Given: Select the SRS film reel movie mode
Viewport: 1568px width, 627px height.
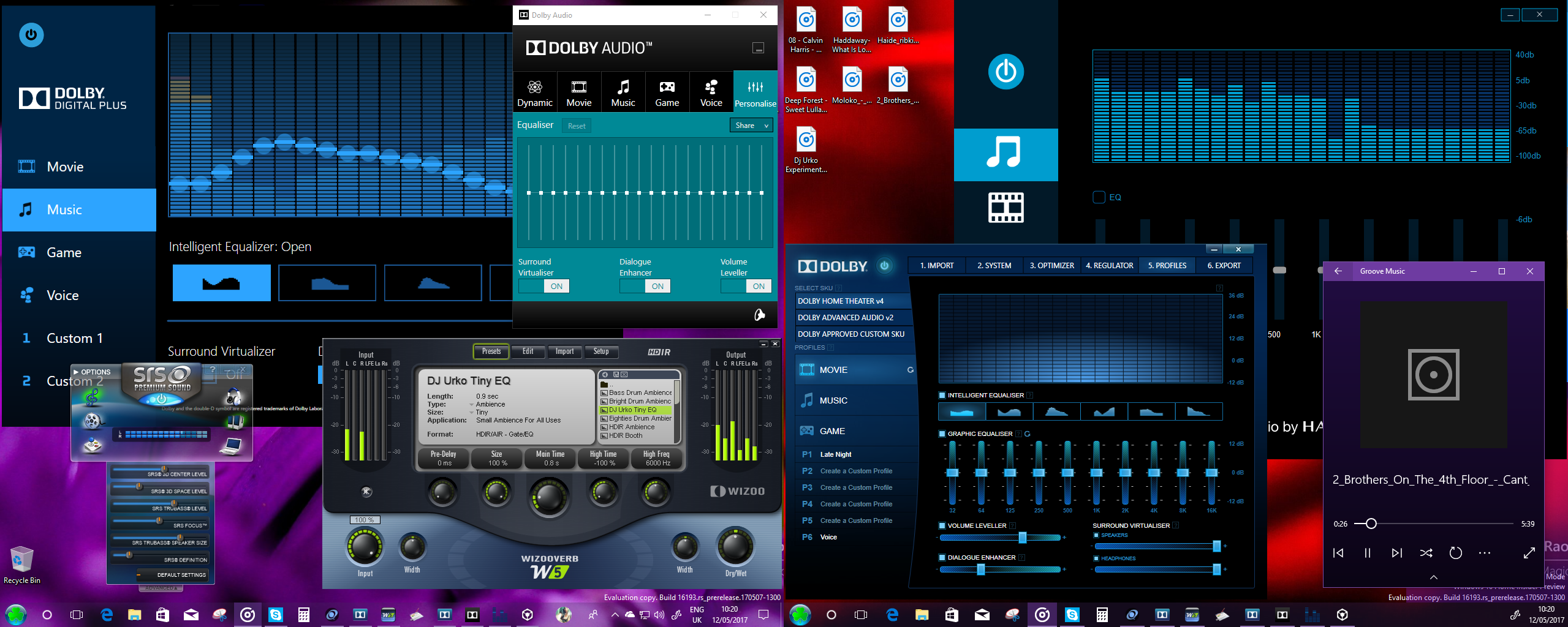Looking at the screenshot, I should 93,421.
